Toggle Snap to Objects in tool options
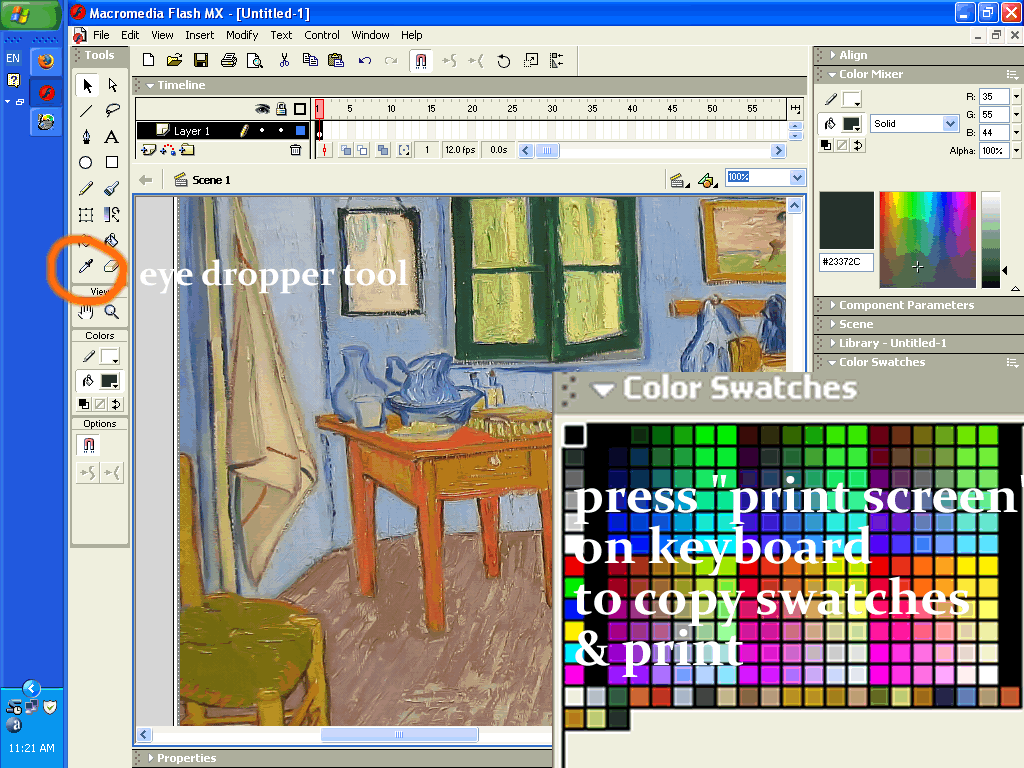Screen dimensions: 1024x768 coord(89,445)
